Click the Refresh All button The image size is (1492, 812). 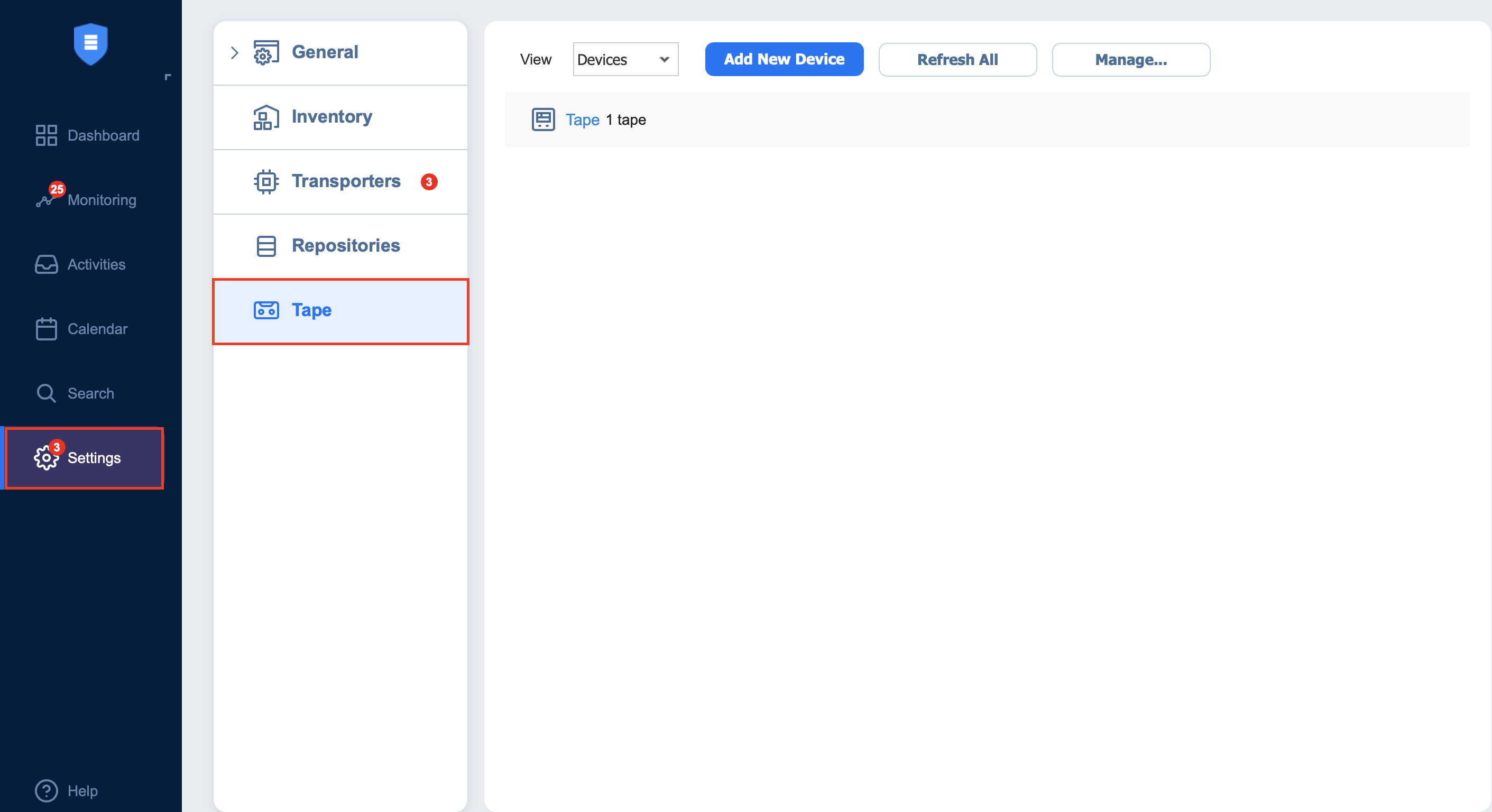[x=957, y=60]
